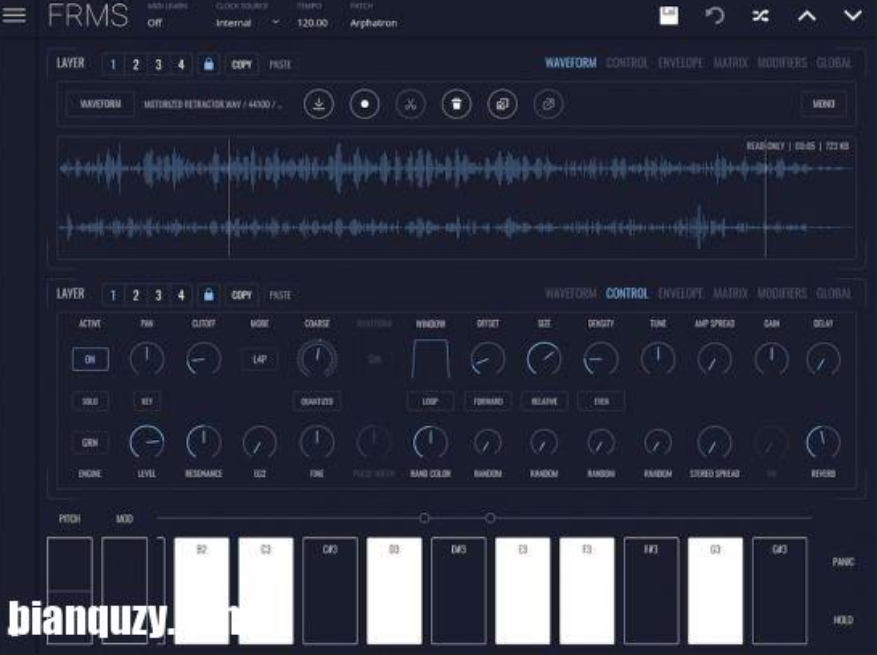Open the hamburger main menu

pos(14,15)
